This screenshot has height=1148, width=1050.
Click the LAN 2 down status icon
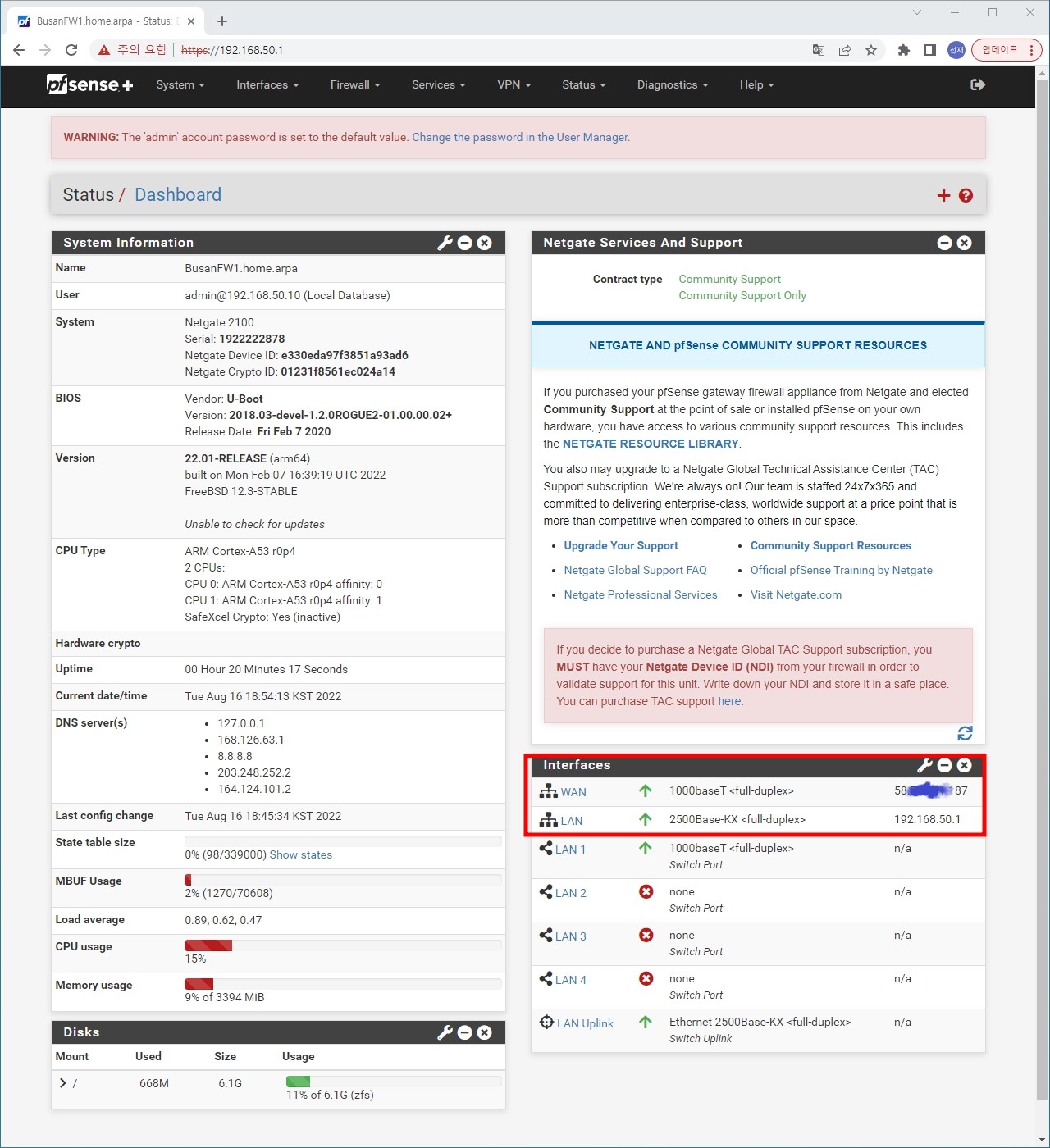[x=646, y=891]
